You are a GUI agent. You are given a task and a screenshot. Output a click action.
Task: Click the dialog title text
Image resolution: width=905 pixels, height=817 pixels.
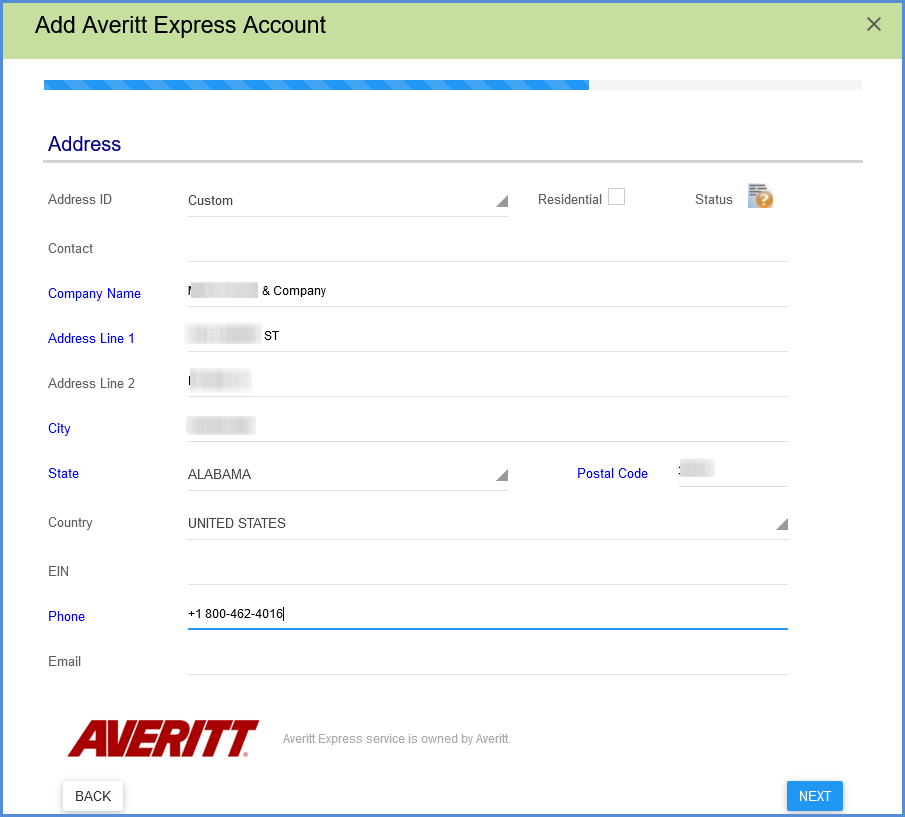point(180,25)
